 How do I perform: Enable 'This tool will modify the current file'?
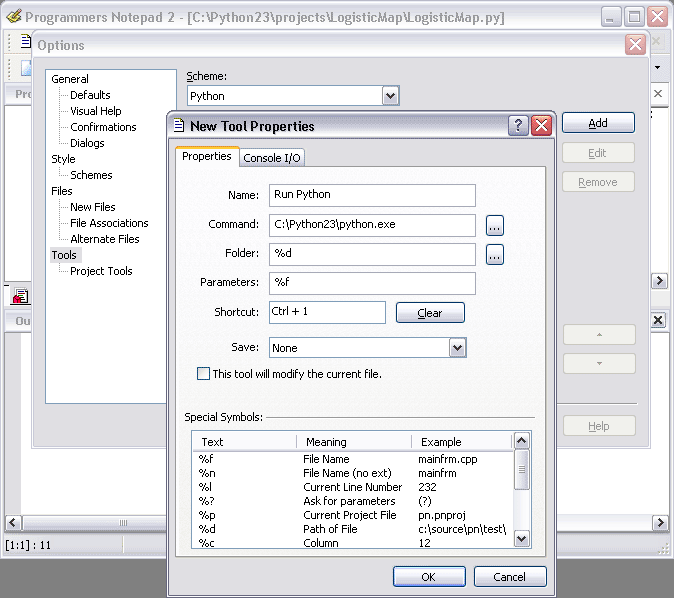(204, 374)
